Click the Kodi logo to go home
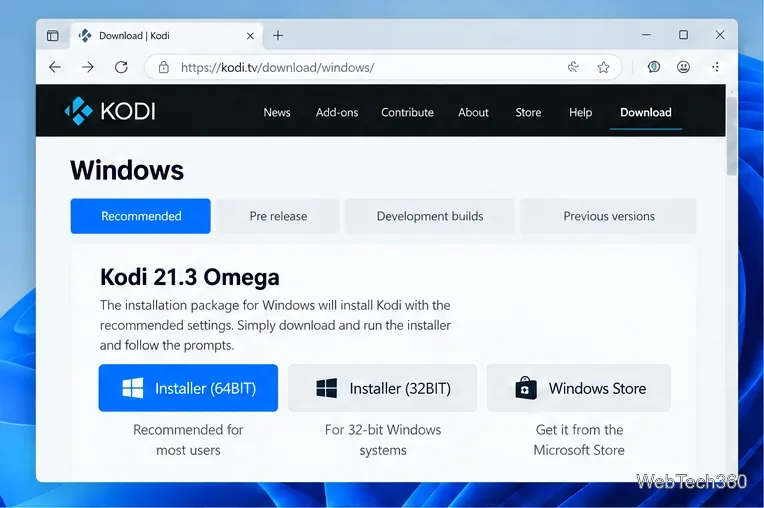 [110, 111]
